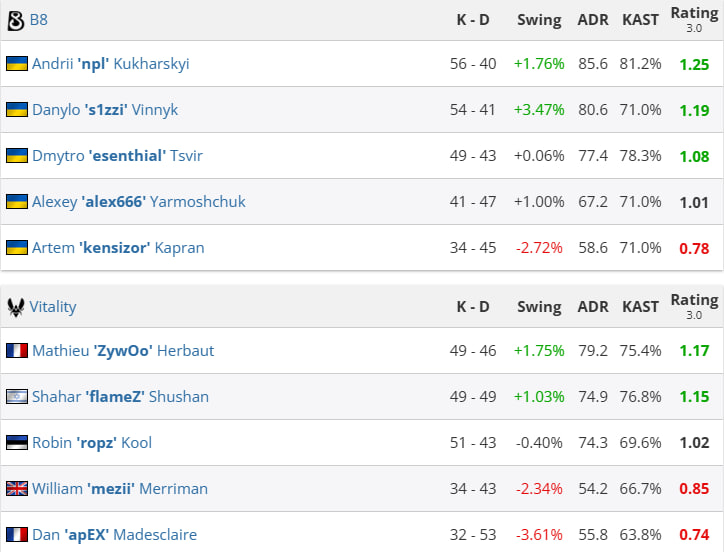724x552 pixels.
Task: Open Danylo 's1zzi' Vinnyk profile
Action: 105,110
